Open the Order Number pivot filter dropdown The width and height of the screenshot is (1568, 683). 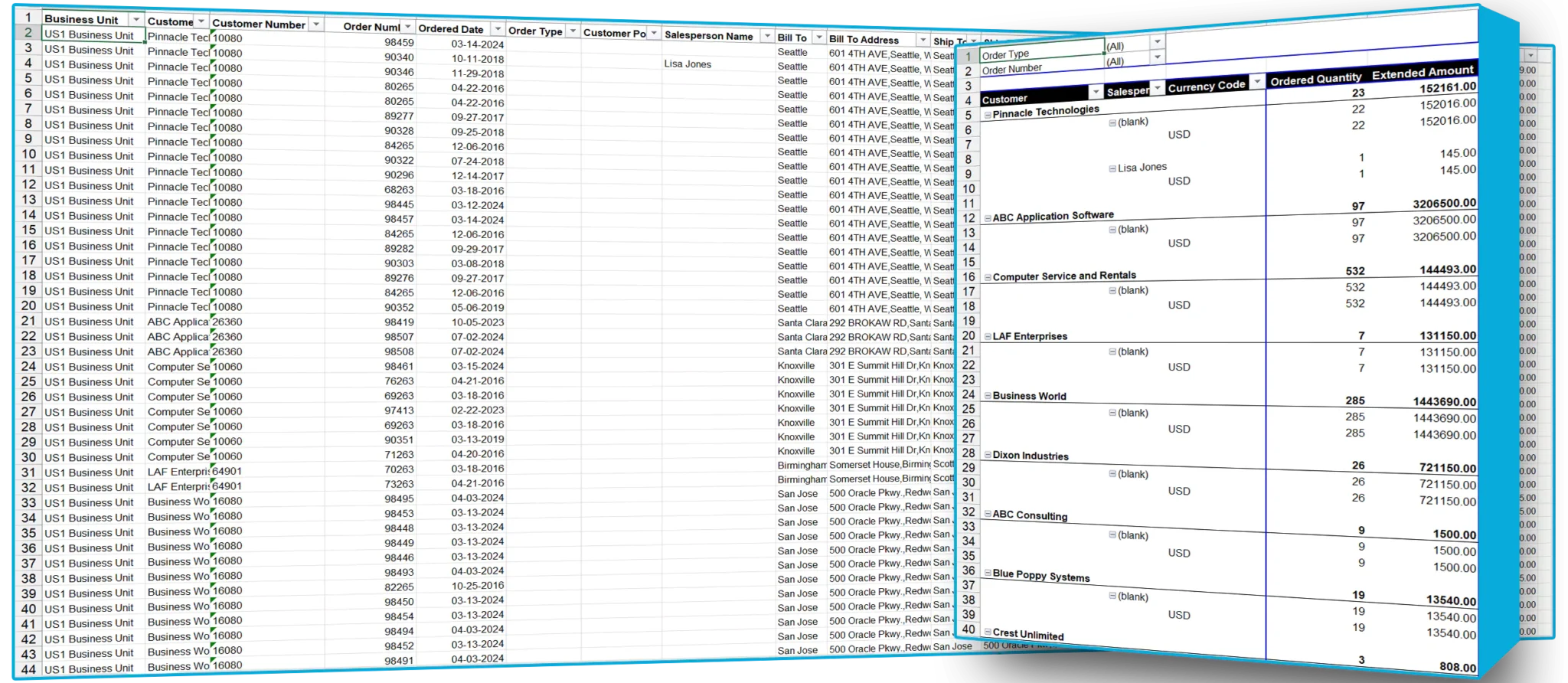tap(1157, 57)
